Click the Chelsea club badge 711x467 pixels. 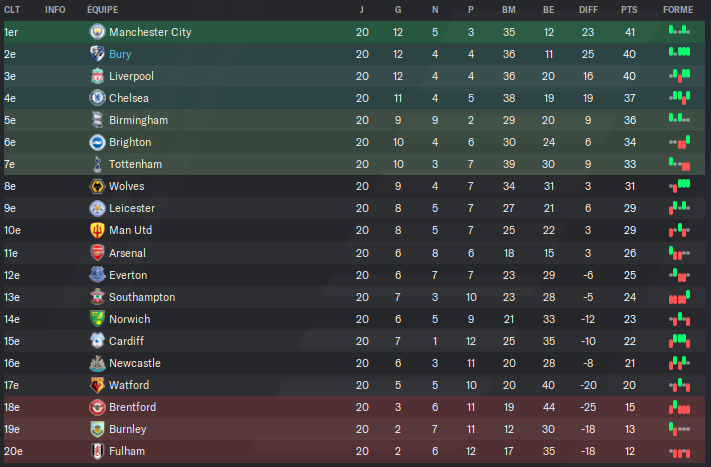click(97, 98)
